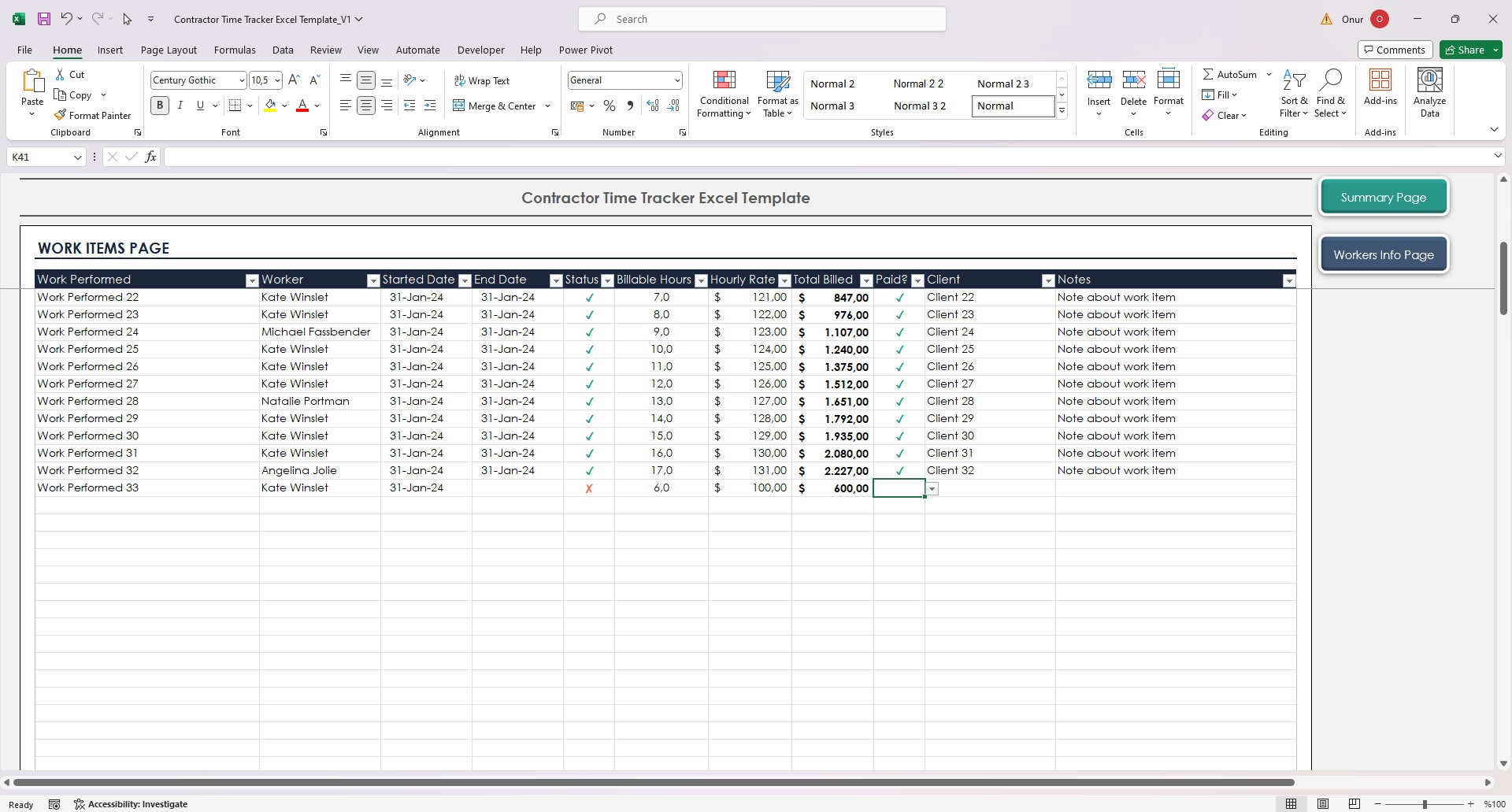The image size is (1512, 812).
Task: Apply Merge & Center to selection
Action: pyautogui.click(x=495, y=105)
